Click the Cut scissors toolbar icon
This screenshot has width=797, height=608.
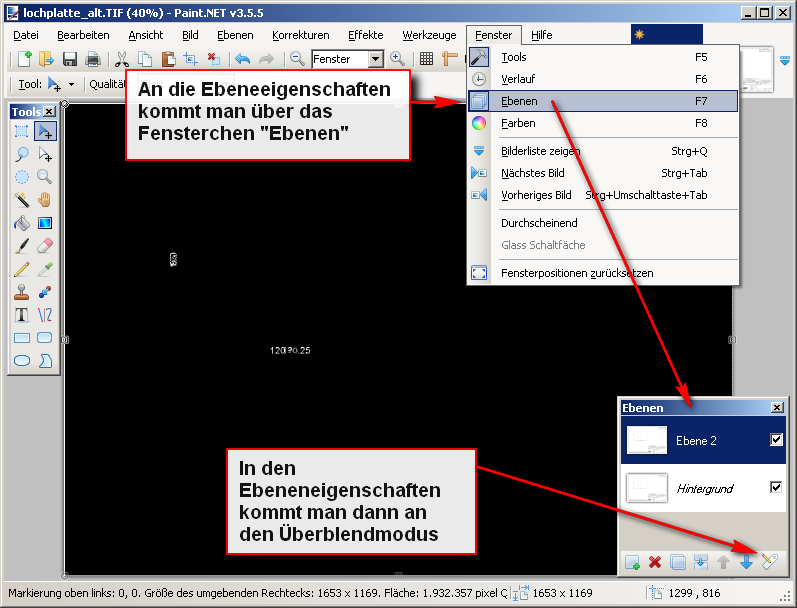coord(121,59)
